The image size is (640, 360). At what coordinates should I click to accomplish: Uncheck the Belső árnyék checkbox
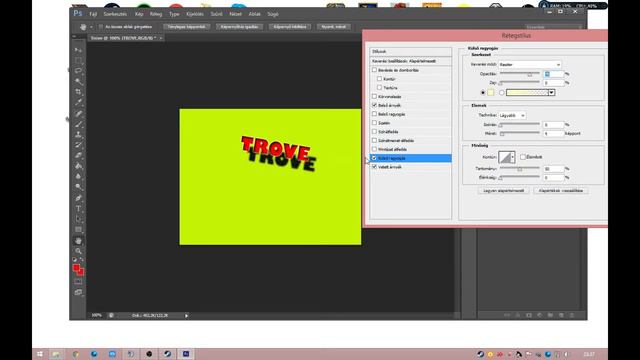click(374, 105)
